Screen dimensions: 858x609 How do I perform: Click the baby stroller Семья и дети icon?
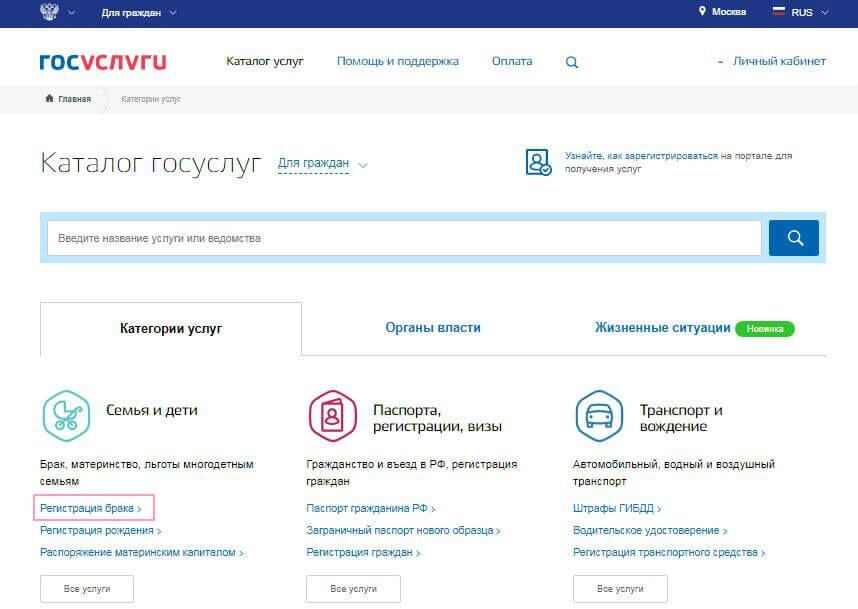pyautogui.click(x=66, y=416)
